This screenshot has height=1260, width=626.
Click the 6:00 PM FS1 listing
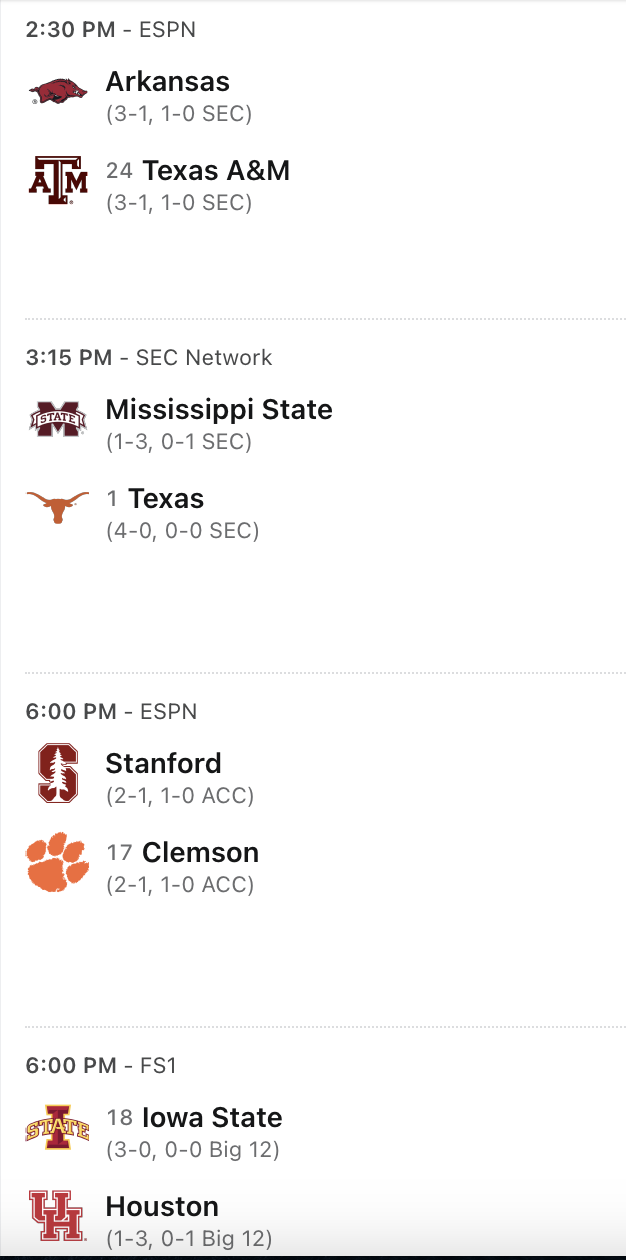(101, 1065)
